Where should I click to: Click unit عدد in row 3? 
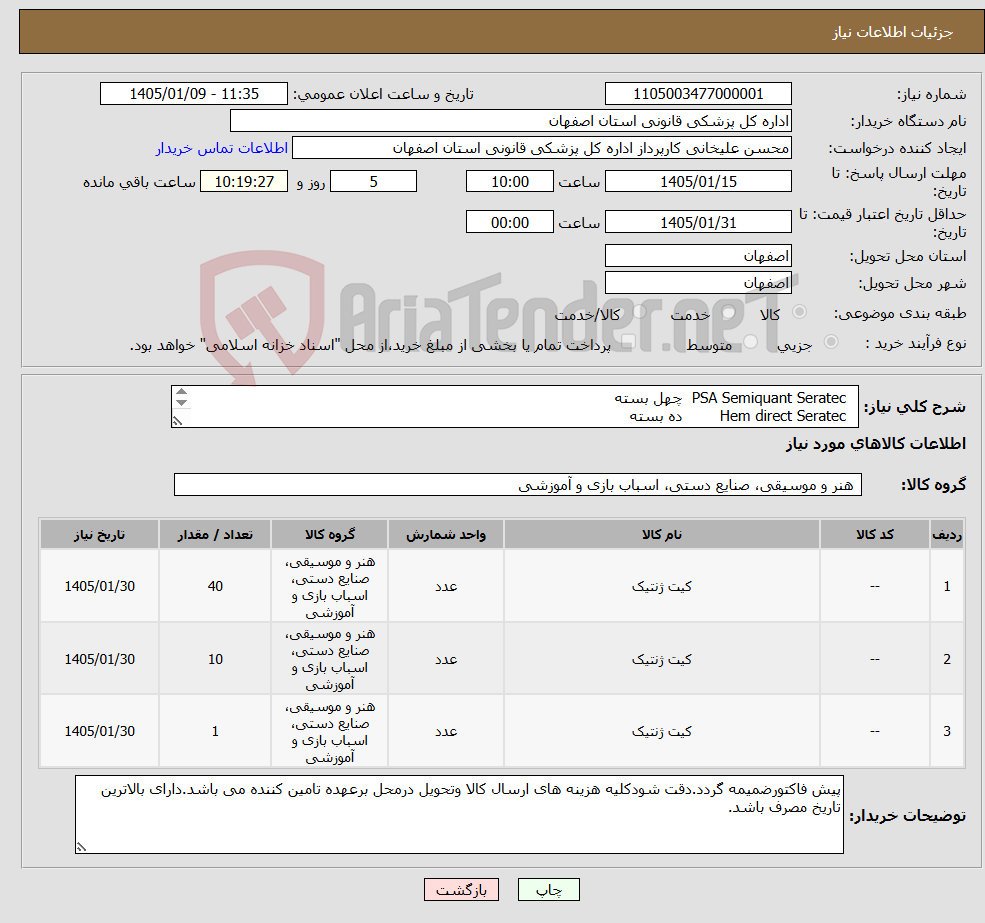(446, 731)
